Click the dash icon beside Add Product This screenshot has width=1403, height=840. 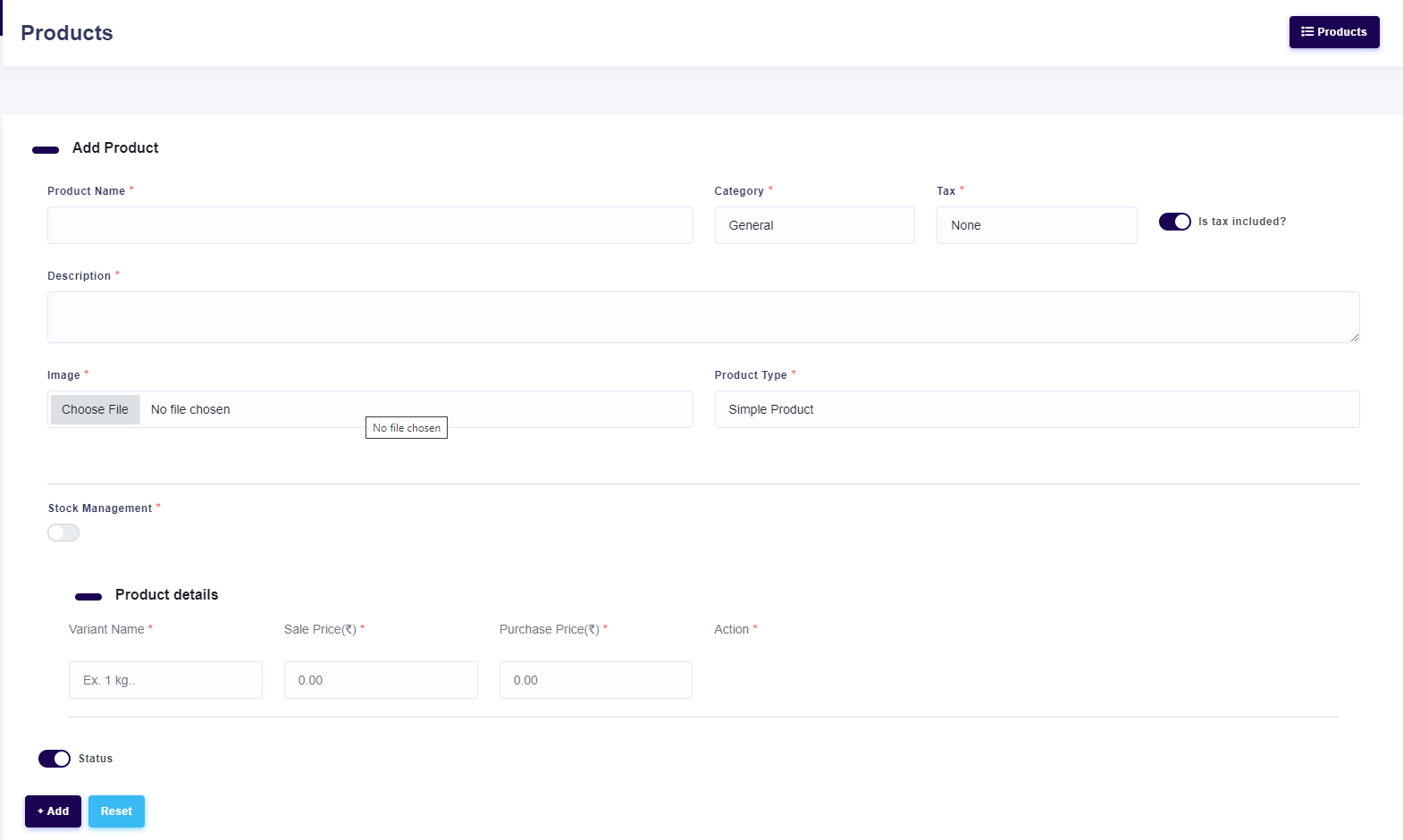coord(46,150)
